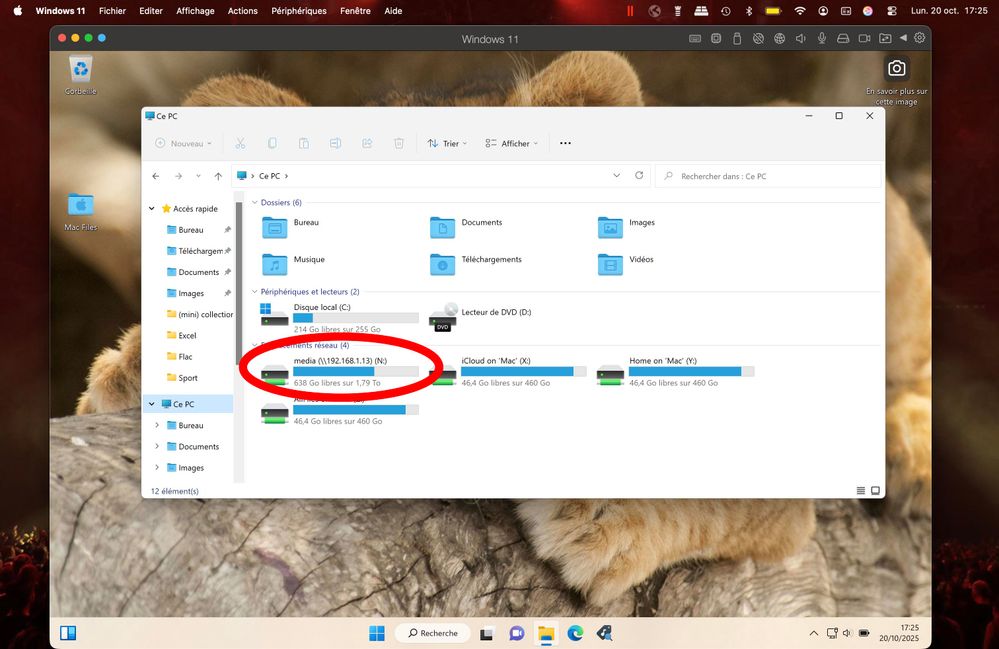Refresh the Ce PC folder view
The width and height of the screenshot is (999, 649).
(639, 176)
